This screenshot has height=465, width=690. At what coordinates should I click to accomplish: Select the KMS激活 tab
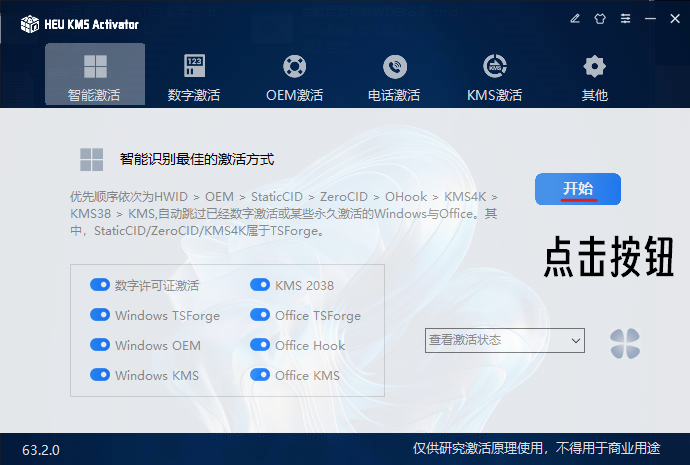tap(494, 77)
